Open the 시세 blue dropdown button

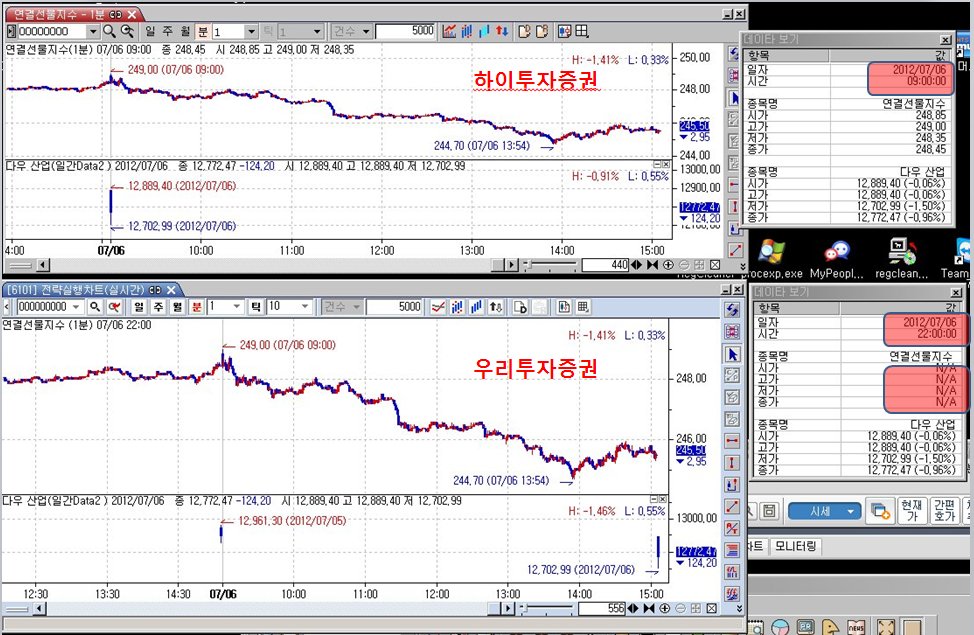click(824, 511)
